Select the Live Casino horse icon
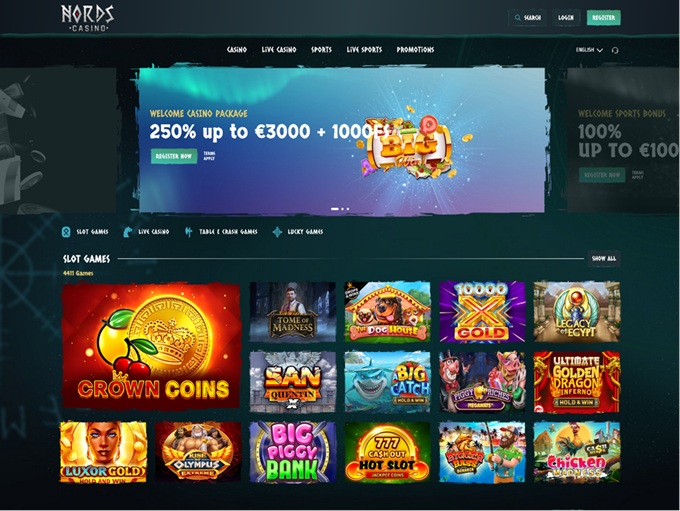680x511 pixels. point(127,232)
